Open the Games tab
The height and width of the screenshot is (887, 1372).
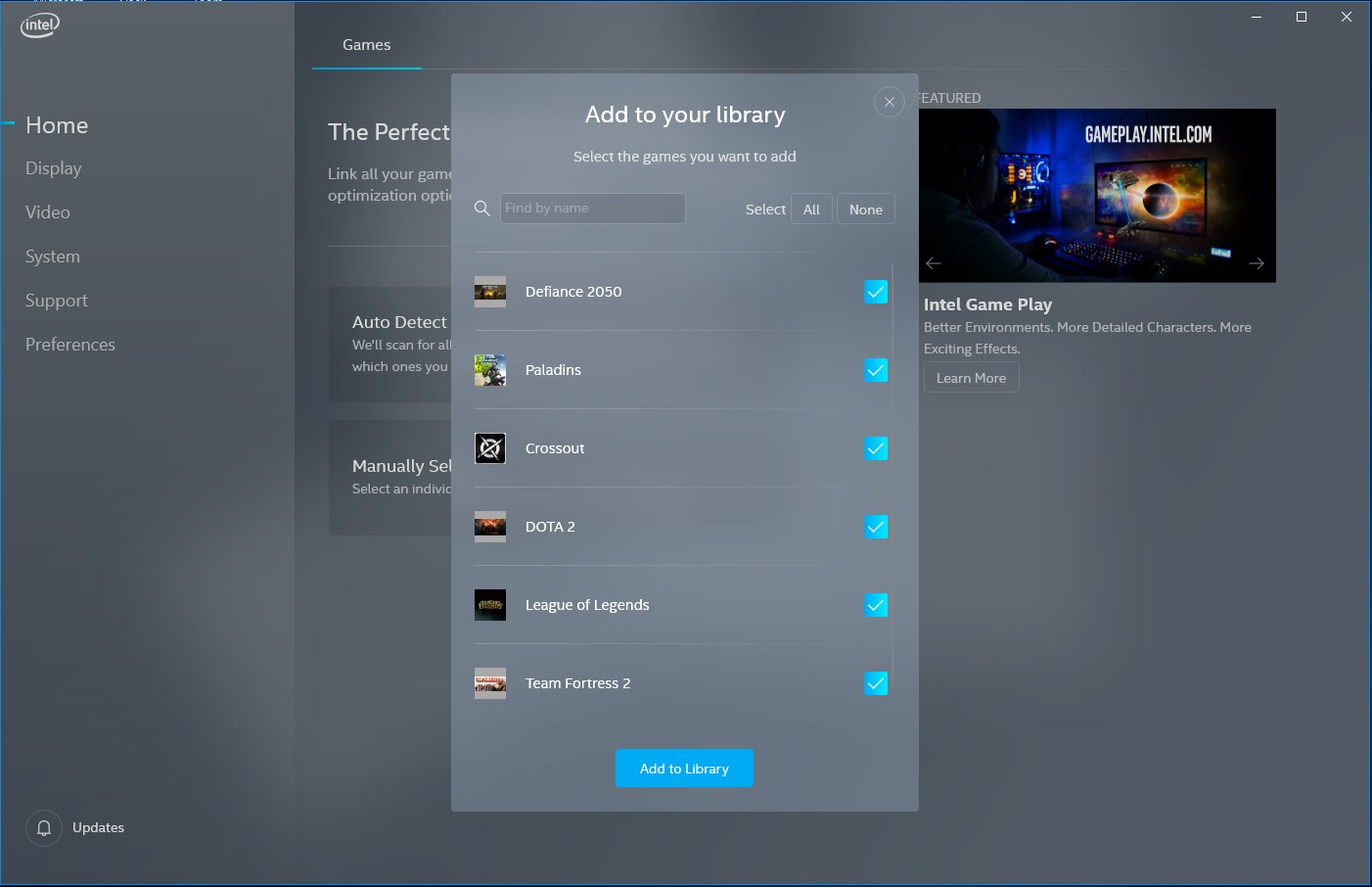coord(367,45)
